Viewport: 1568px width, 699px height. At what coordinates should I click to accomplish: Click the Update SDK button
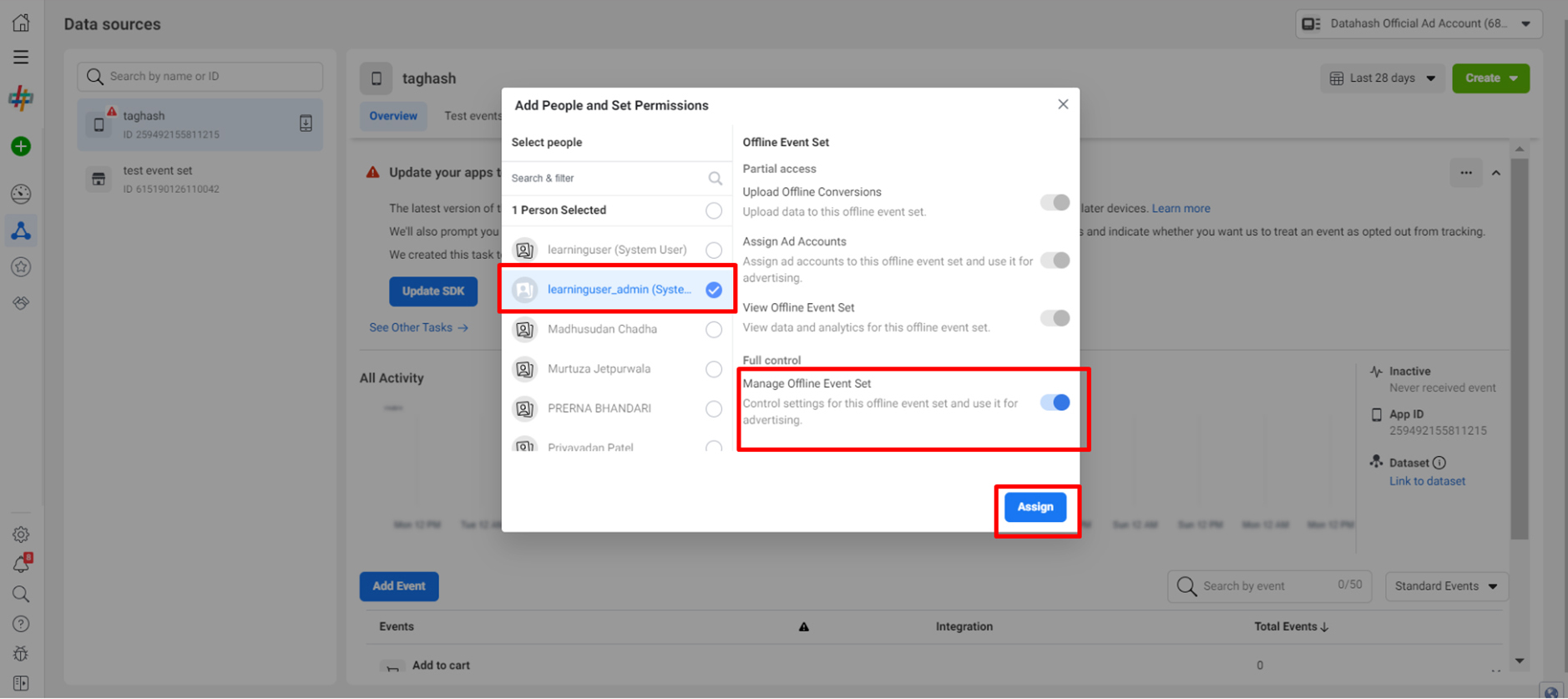[433, 291]
